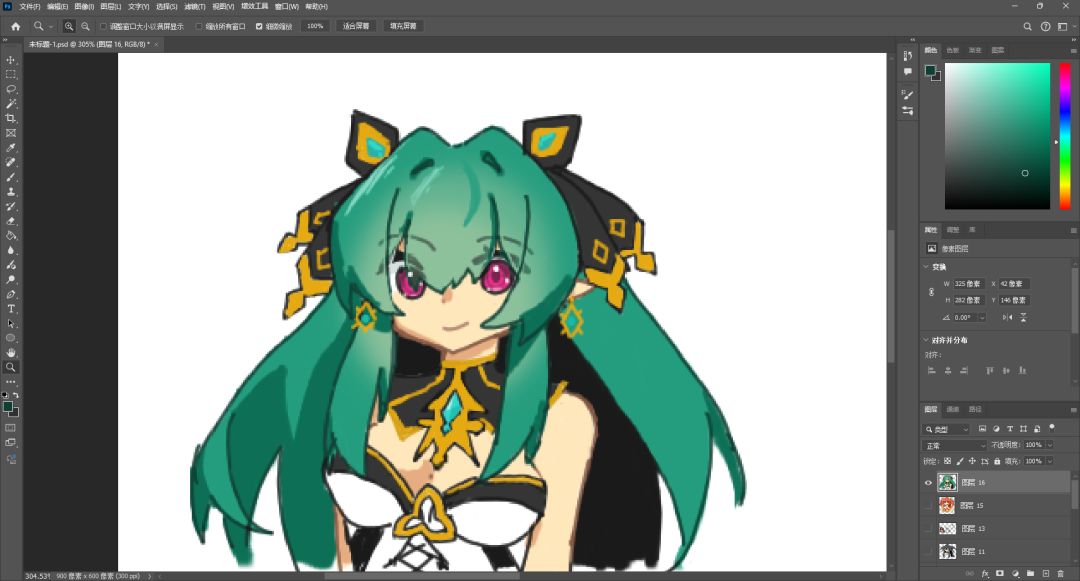Add a layer mask from Layers panel
Image resolution: width=1080 pixels, height=581 pixels.
click(x=999, y=573)
